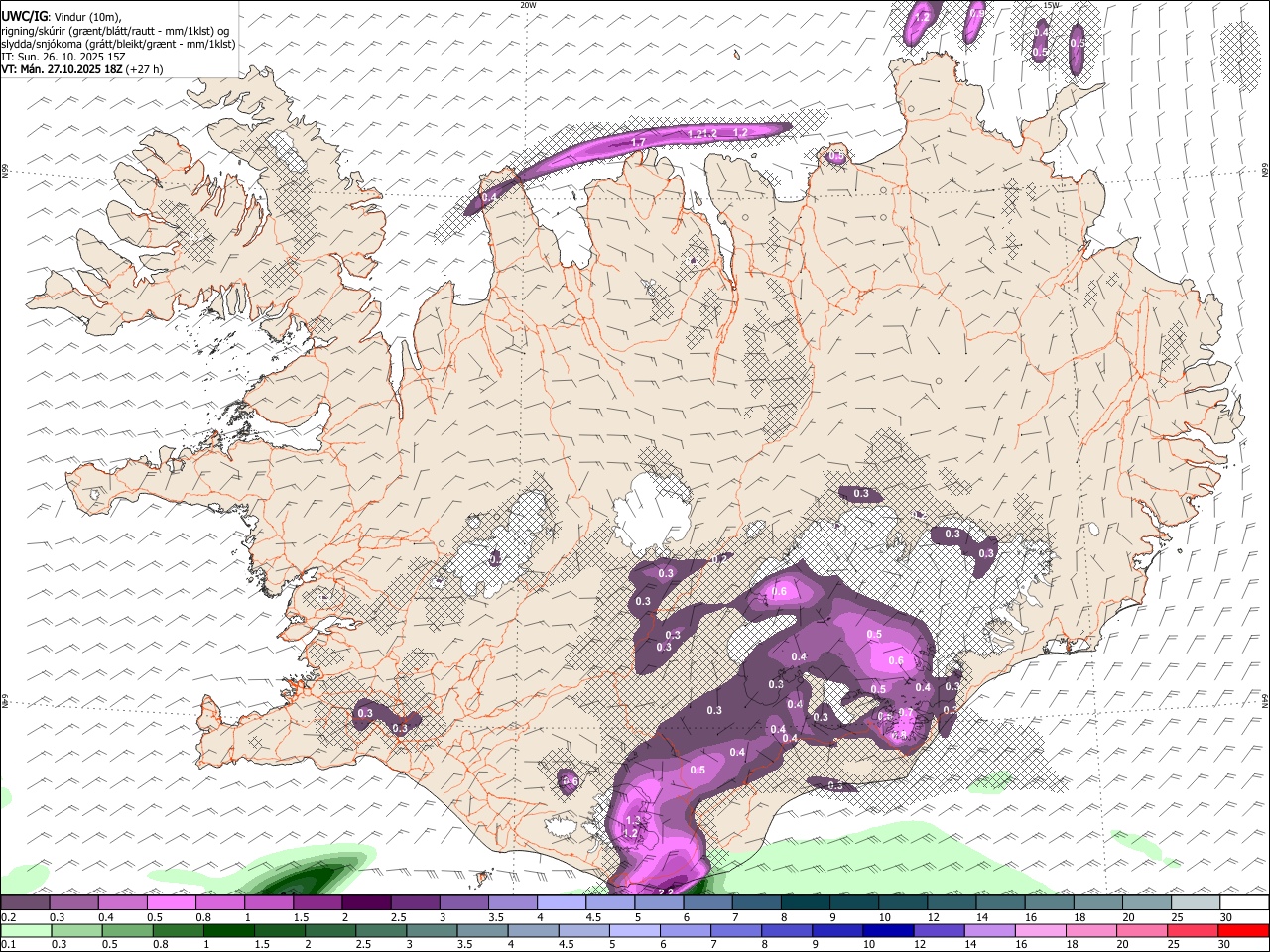Viewport: 1270px width, 952px height.
Task: Click the '1.7' value in the northern snow band
Action: (638, 143)
